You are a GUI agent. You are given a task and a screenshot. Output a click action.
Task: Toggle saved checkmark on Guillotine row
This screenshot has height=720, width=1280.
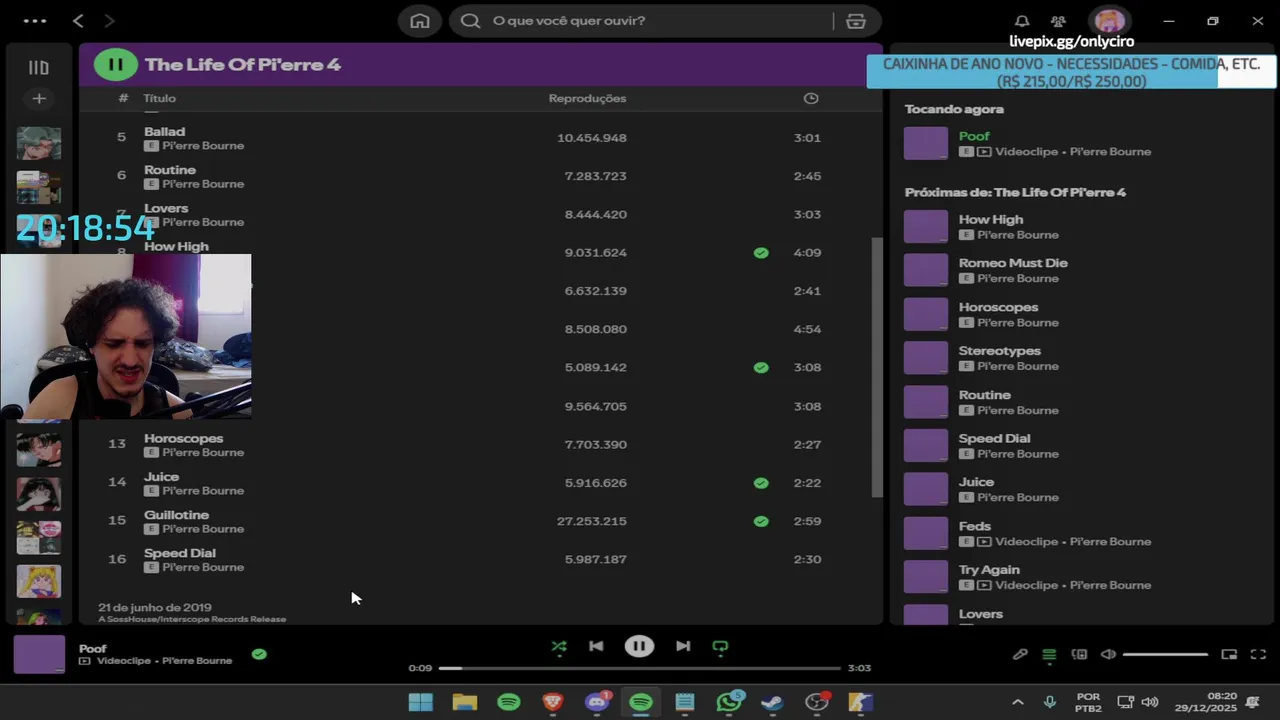[x=761, y=521]
